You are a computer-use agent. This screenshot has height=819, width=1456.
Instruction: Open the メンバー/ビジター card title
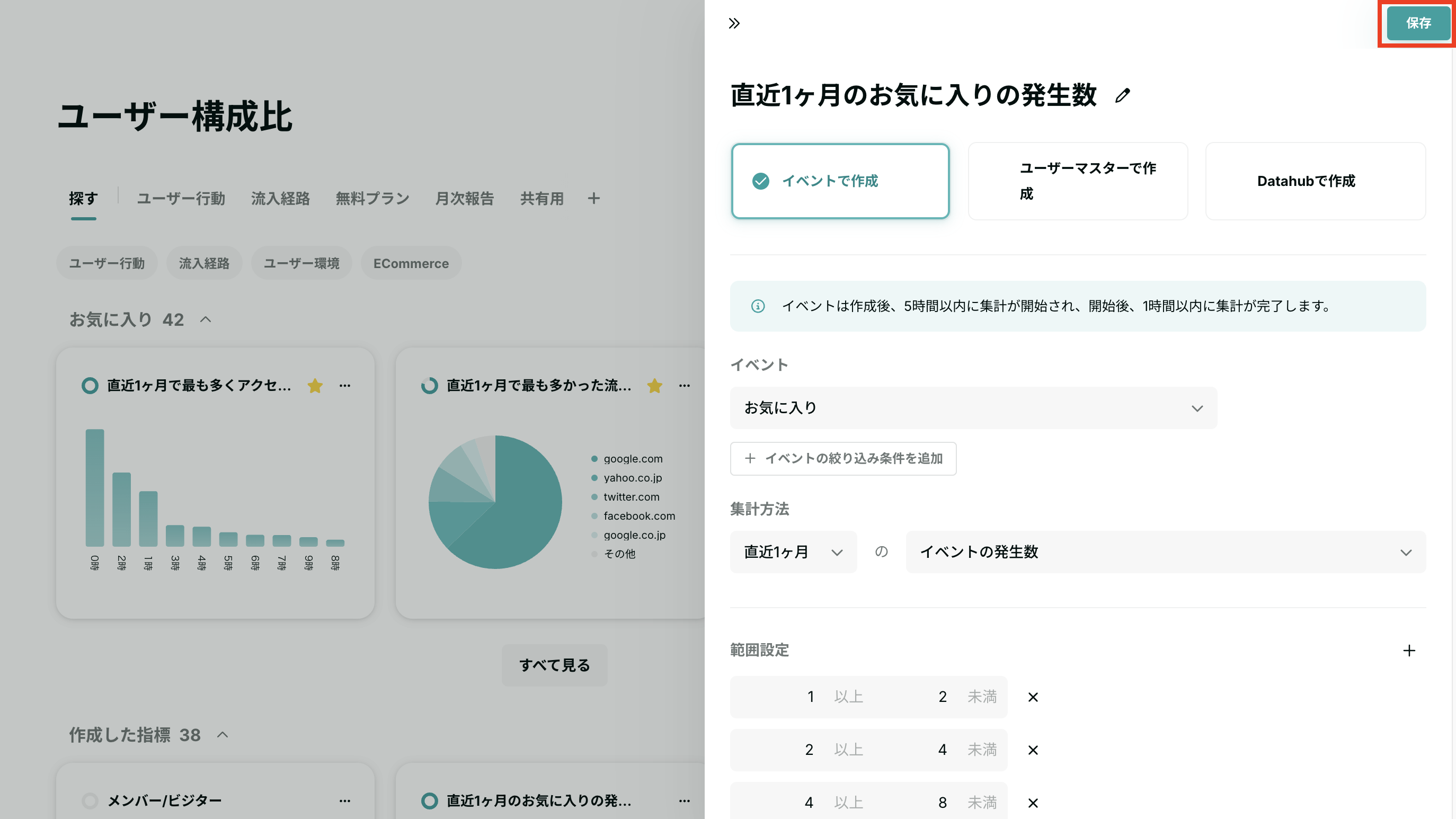coord(164,801)
